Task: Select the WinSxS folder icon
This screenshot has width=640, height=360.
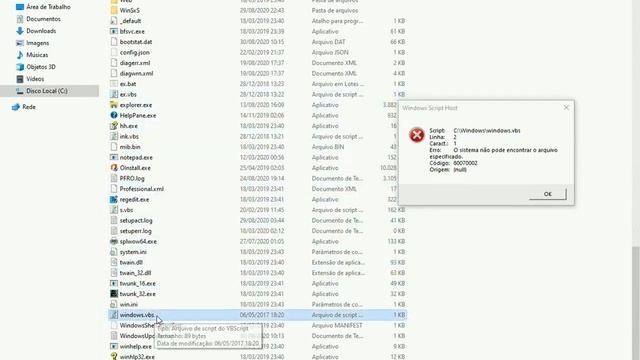Action: click(x=114, y=10)
